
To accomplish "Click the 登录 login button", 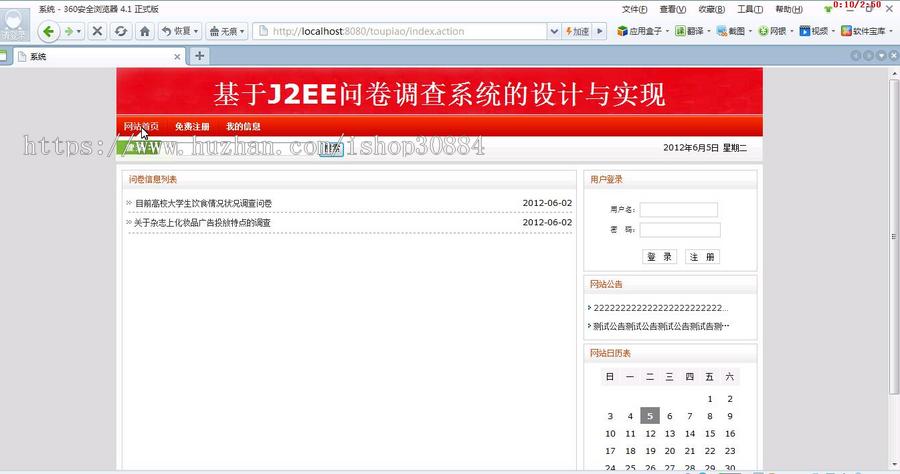I will 660,257.
